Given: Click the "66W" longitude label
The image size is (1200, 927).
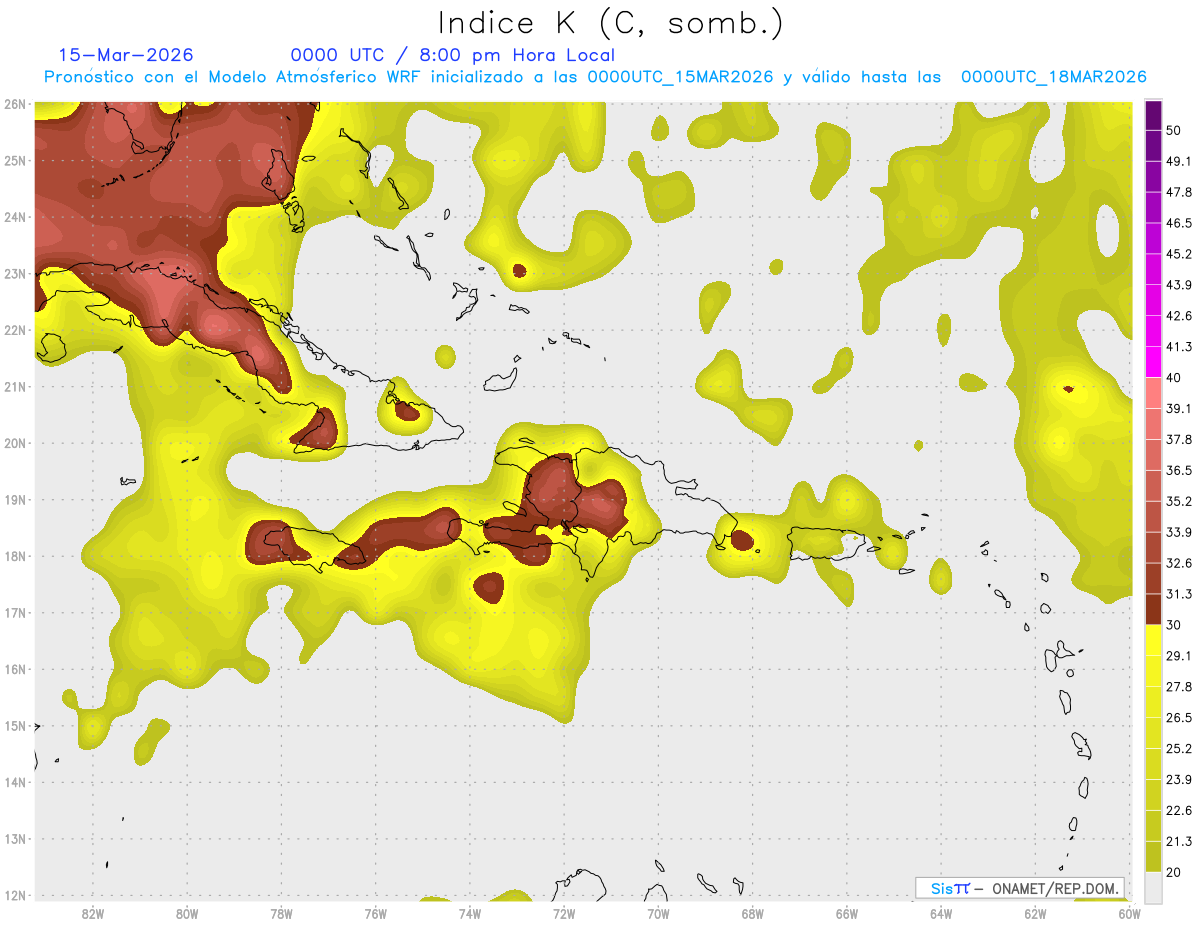Looking at the screenshot, I should coord(847,913).
